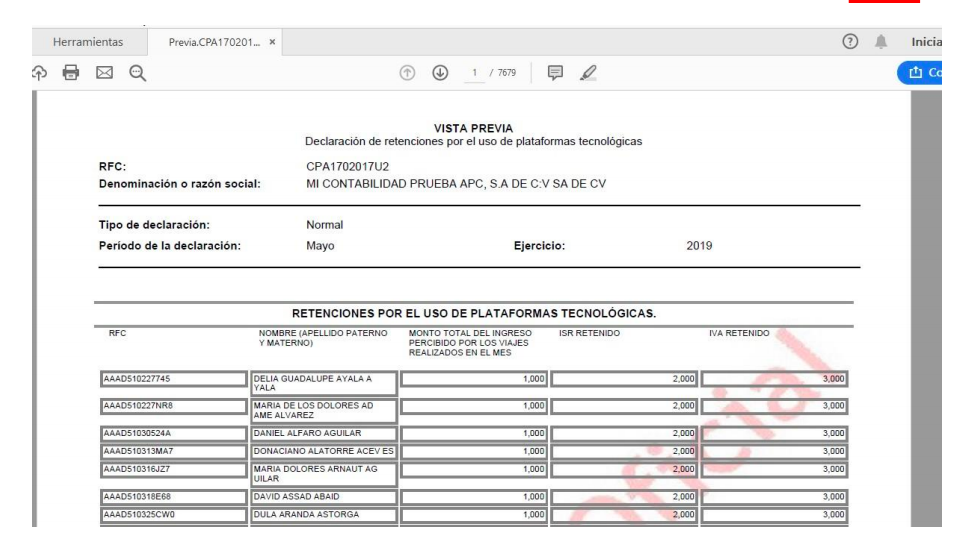This screenshot has height=551, width=972.
Task: Select RFC value CPA1702017U2
Action: pyautogui.click(x=347, y=167)
